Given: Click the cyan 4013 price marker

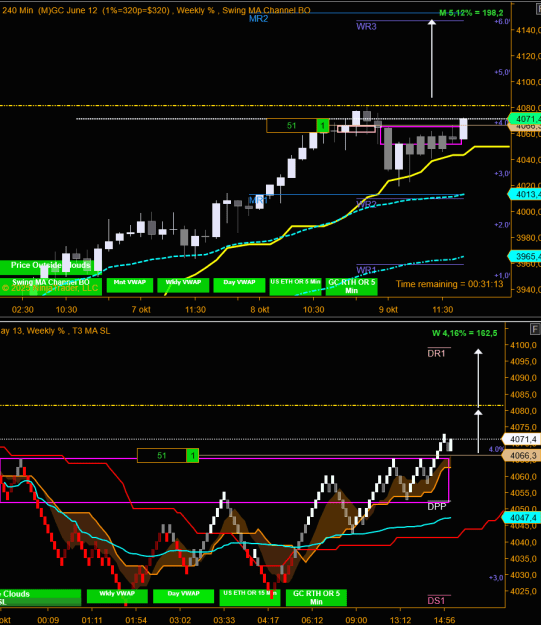Looking at the screenshot, I should (x=525, y=195).
